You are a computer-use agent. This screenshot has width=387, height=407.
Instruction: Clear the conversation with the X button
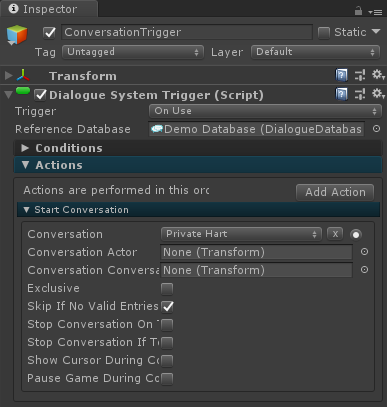(x=335, y=234)
